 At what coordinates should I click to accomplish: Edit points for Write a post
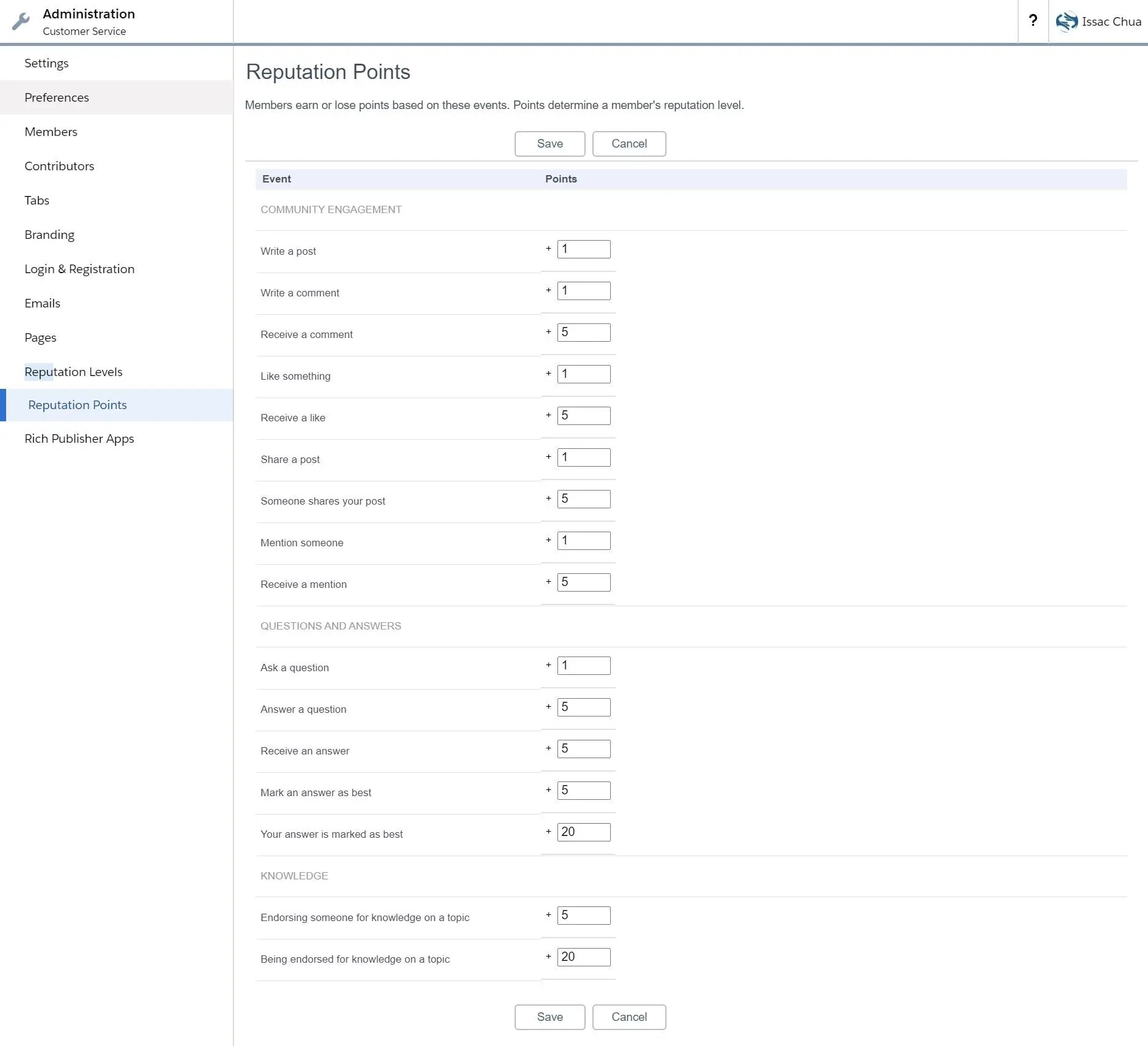click(584, 249)
